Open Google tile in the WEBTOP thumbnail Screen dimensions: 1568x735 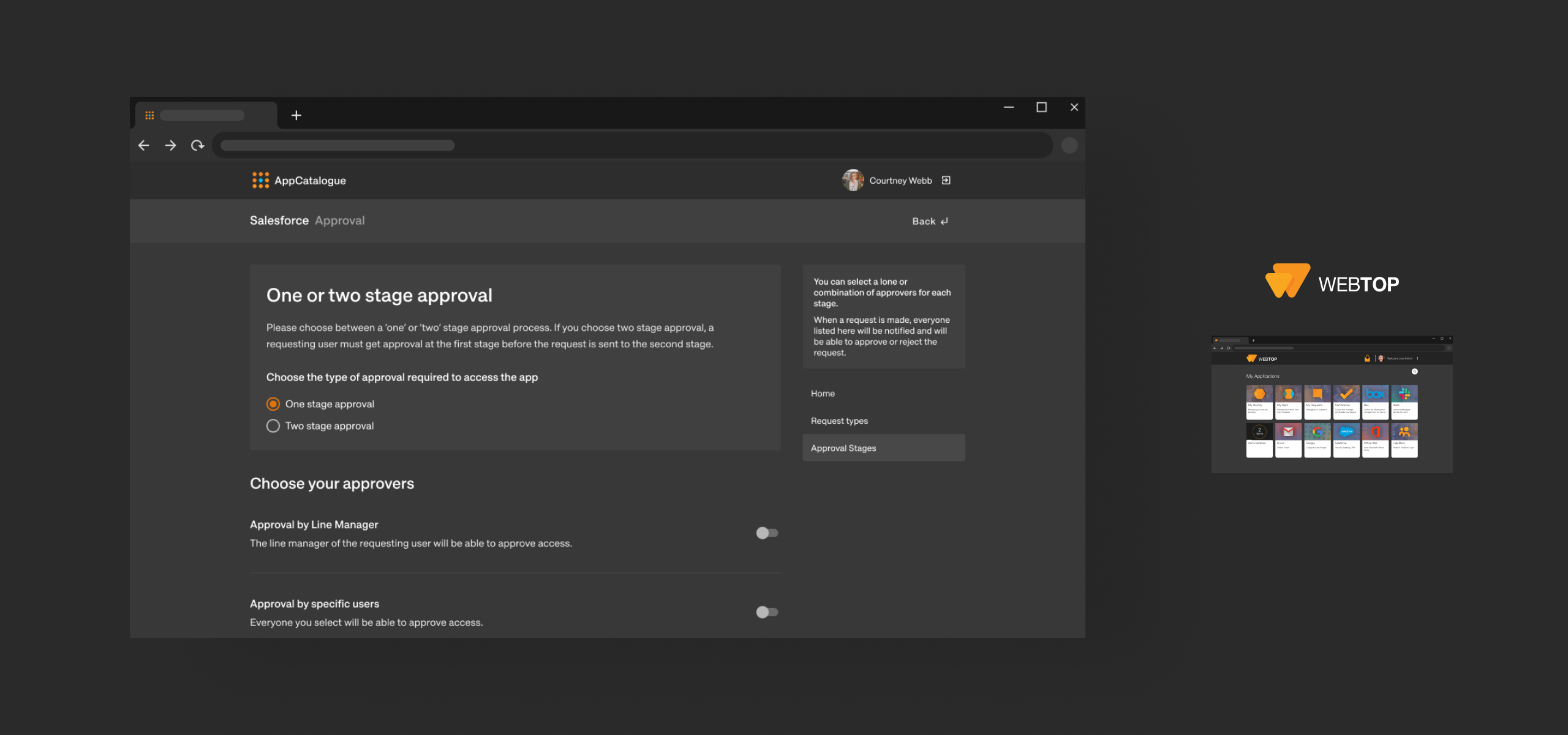[1317, 440]
